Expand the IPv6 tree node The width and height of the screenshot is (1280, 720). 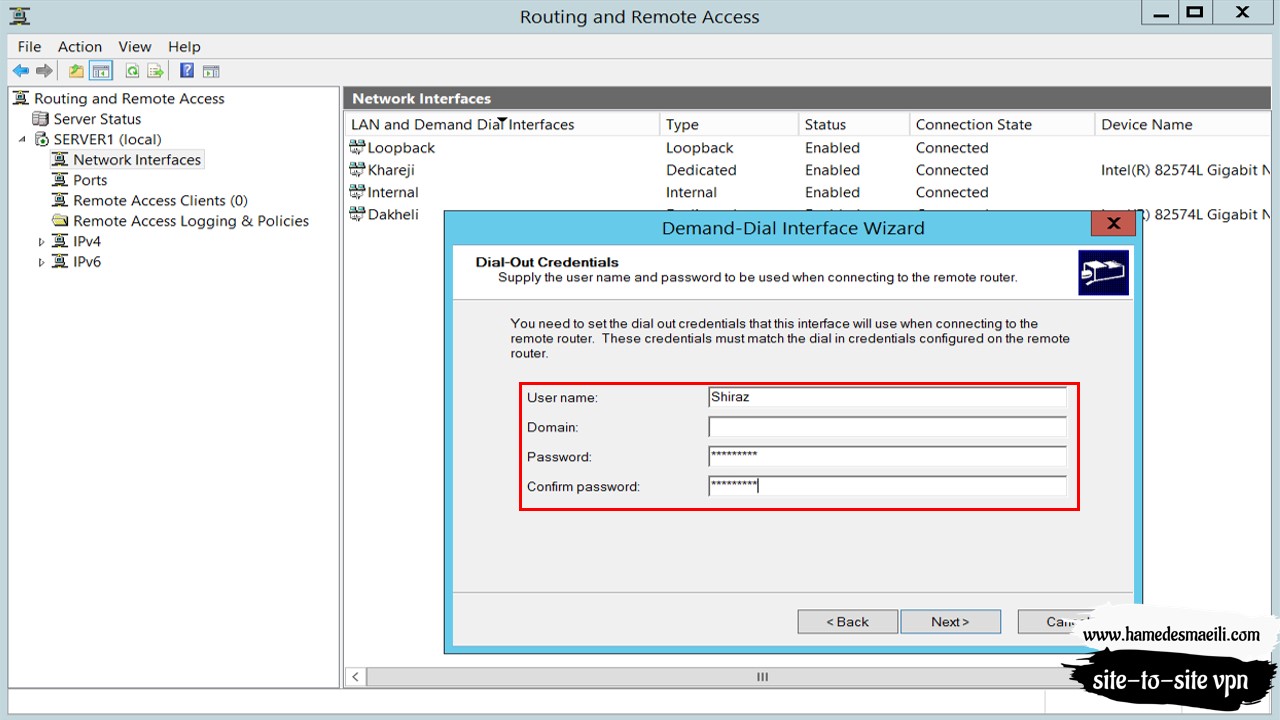tap(41, 263)
